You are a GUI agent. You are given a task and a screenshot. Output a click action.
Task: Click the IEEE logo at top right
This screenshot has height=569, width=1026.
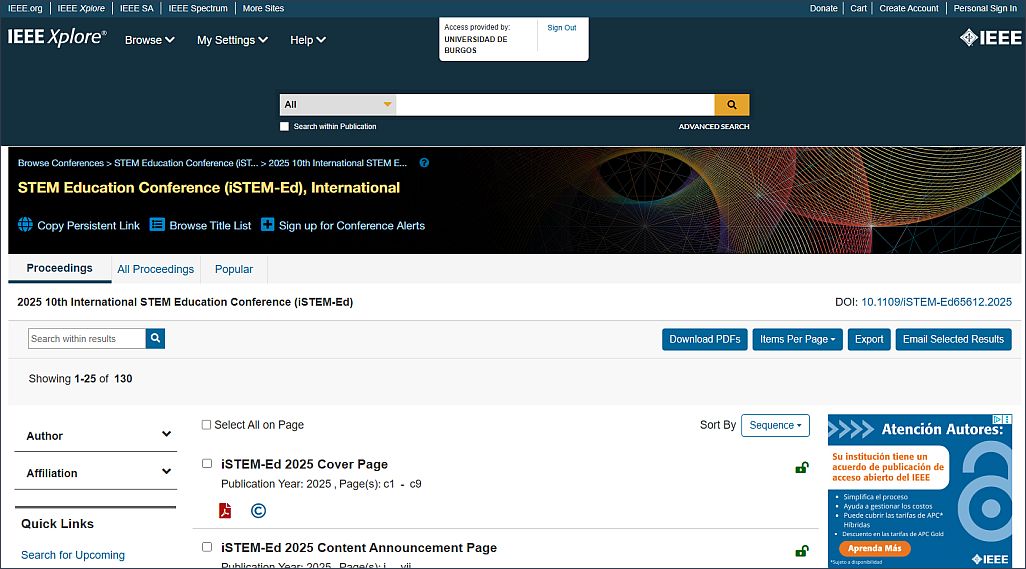(990, 38)
